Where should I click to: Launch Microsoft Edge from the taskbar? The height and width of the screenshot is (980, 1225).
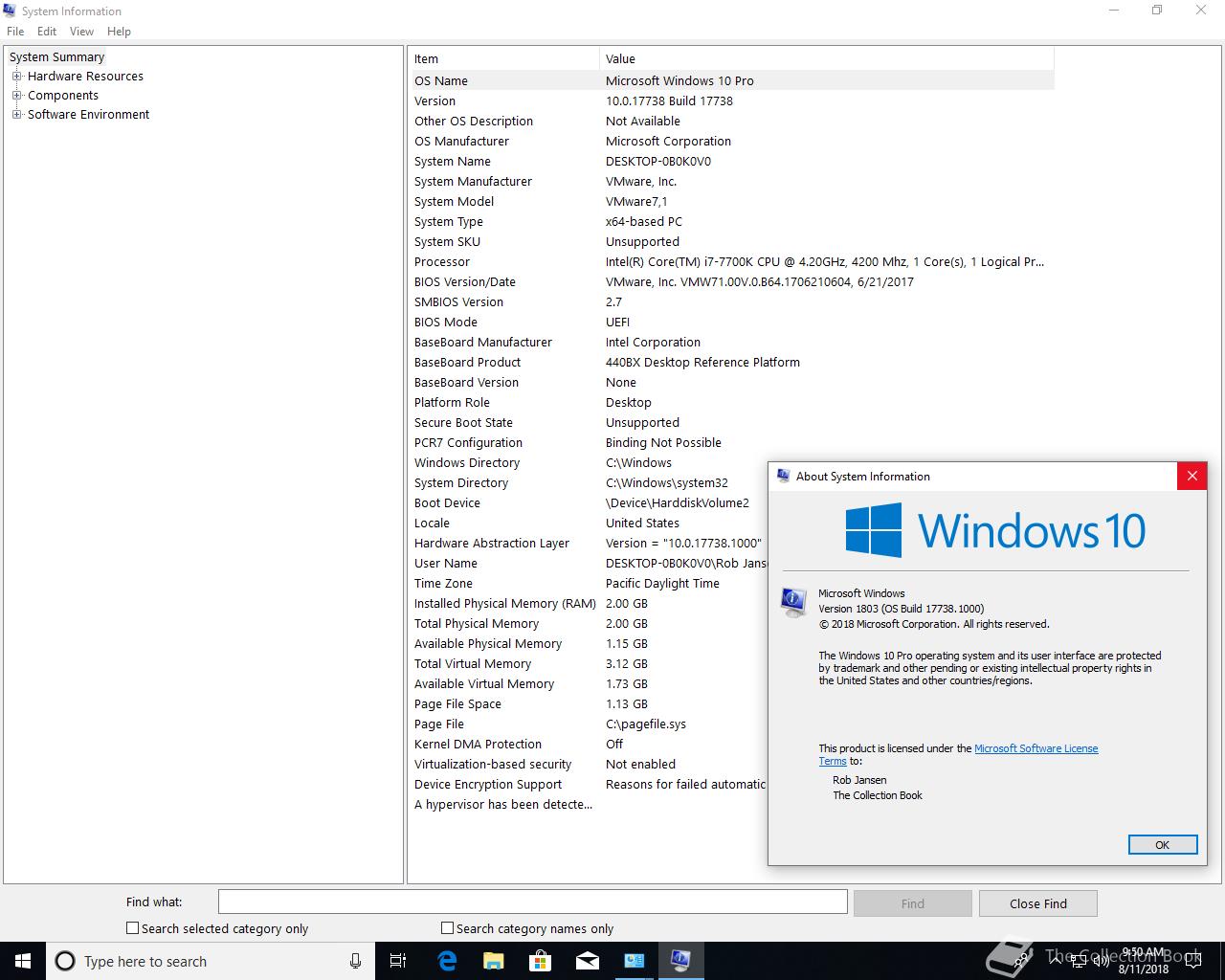pyautogui.click(x=447, y=961)
